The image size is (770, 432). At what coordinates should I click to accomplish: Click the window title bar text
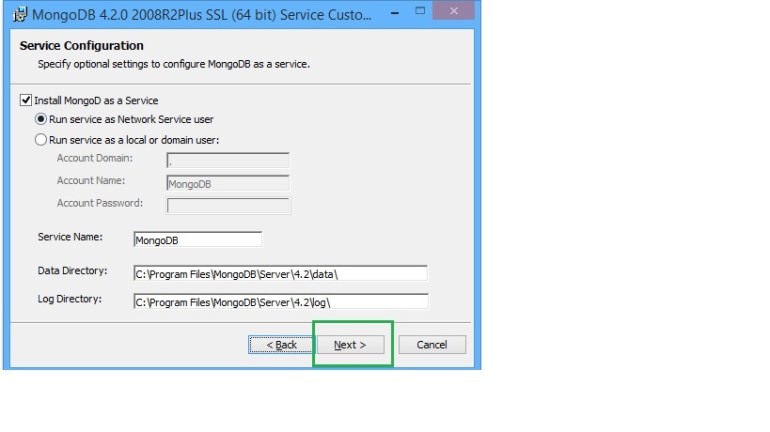click(x=190, y=15)
